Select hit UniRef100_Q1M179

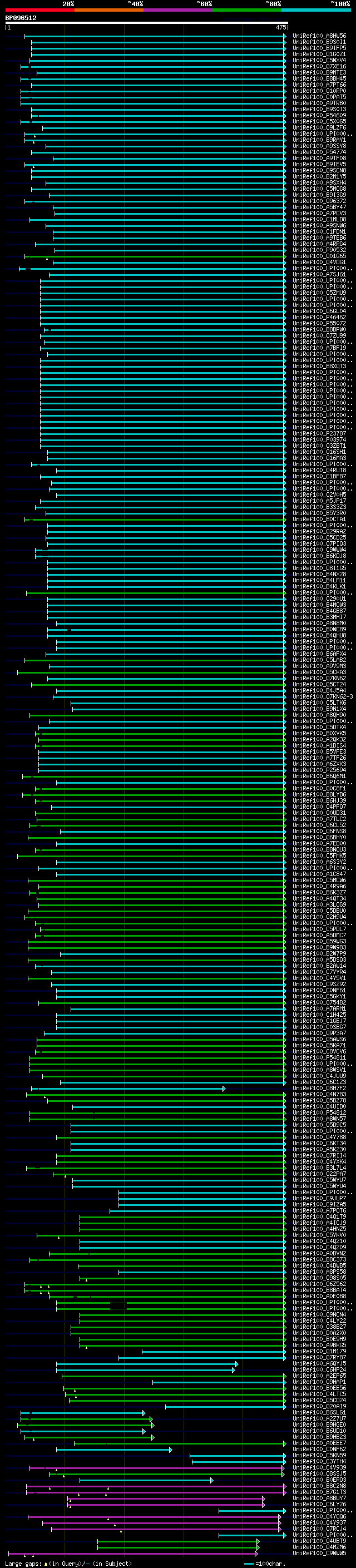click(x=319, y=1351)
